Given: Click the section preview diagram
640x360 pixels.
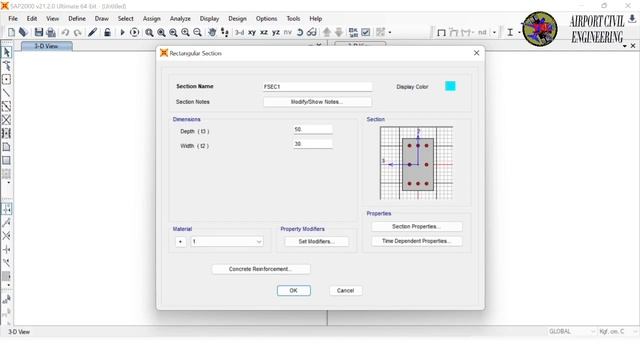Looking at the screenshot, I should (x=417, y=163).
